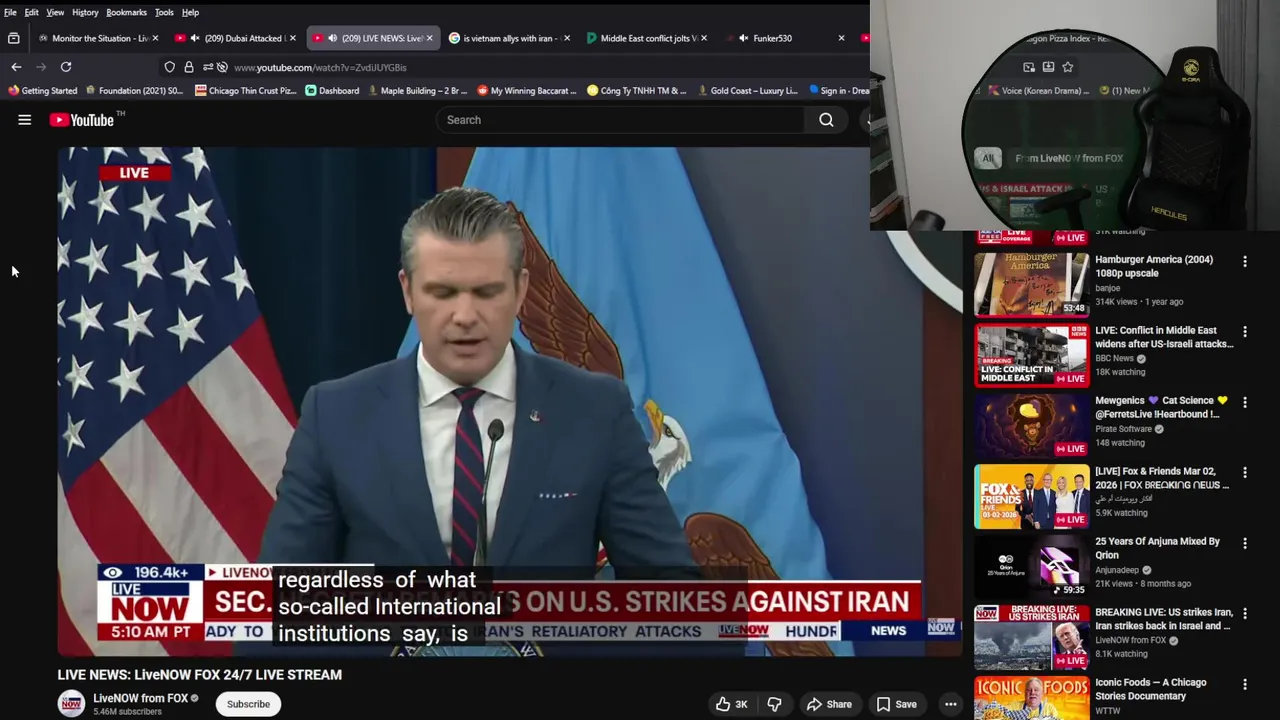1280x720 pixels.
Task: Open options for 25 Years Of Anjuna
Action: tap(1245, 544)
